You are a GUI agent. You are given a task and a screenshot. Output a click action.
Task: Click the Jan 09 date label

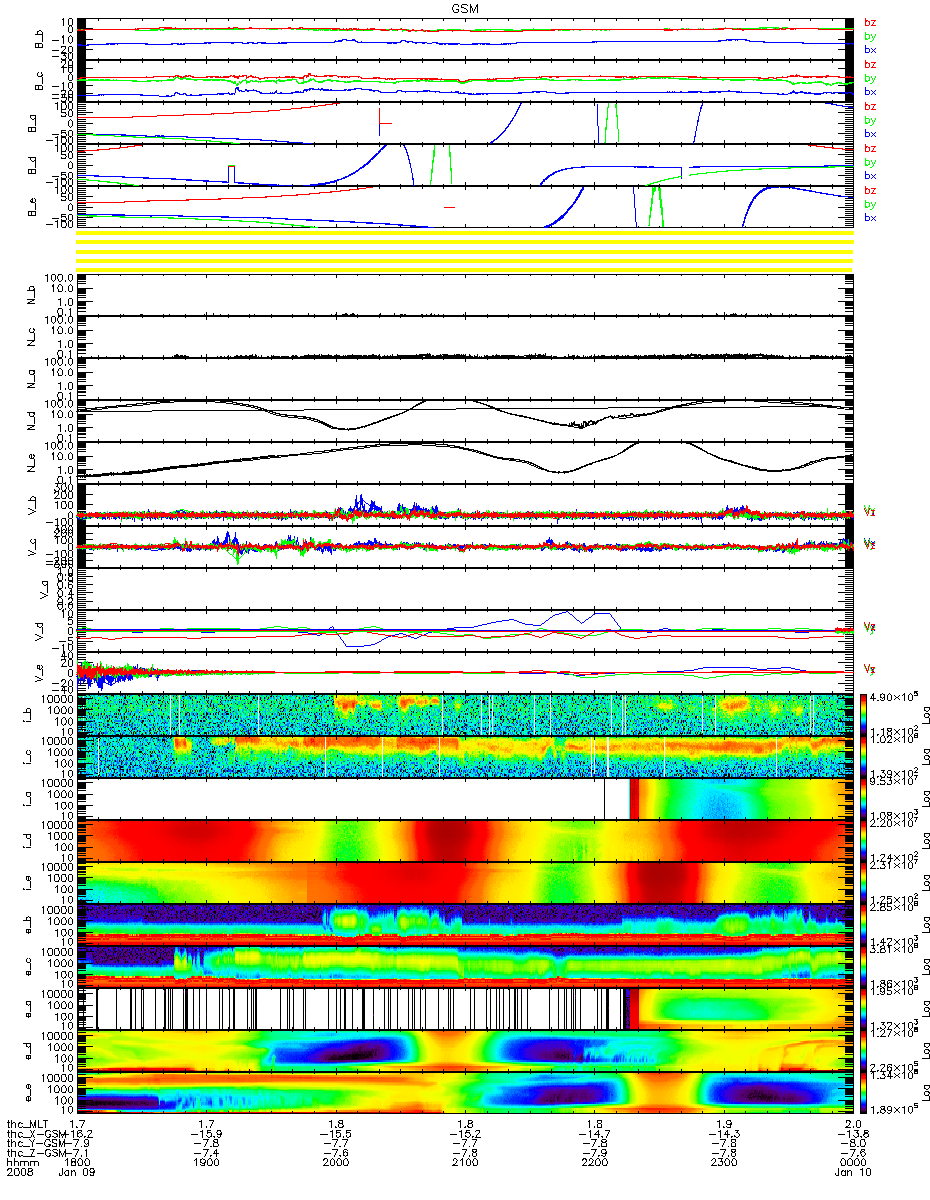point(77,1172)
